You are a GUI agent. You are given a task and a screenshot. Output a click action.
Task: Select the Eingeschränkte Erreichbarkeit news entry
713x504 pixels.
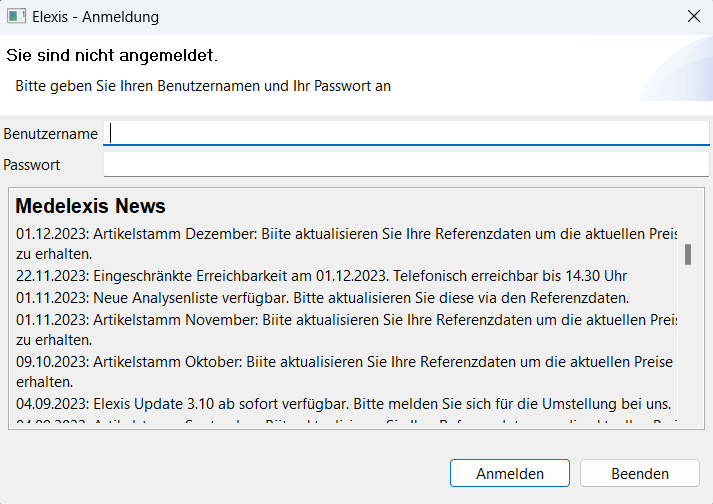[x=320, y=276]
